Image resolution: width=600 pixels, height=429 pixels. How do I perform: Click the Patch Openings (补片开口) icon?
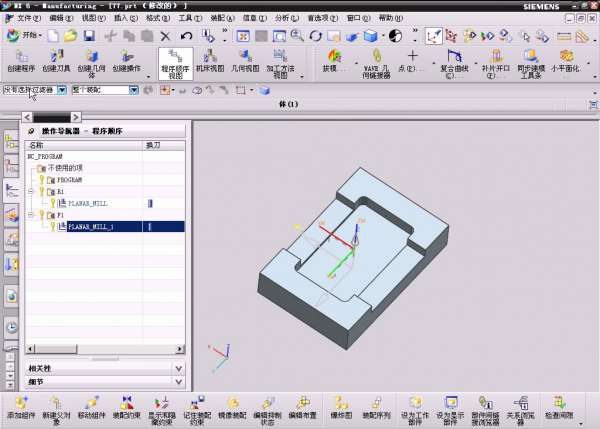(496, 64)
